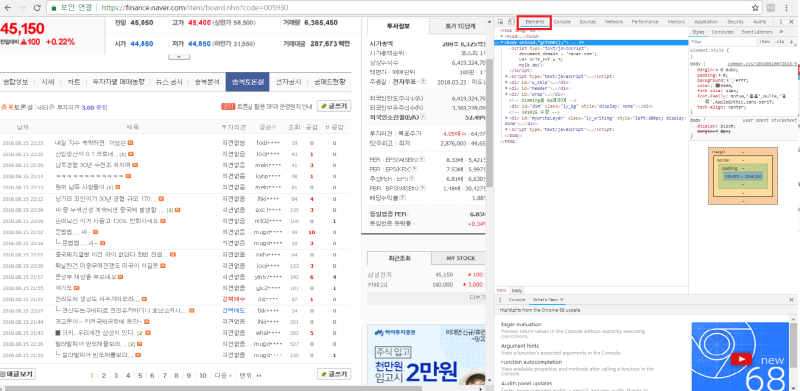Expand the head node in DOM tree
The height and width of the screenshot is (391, 800).
(503, 37)
